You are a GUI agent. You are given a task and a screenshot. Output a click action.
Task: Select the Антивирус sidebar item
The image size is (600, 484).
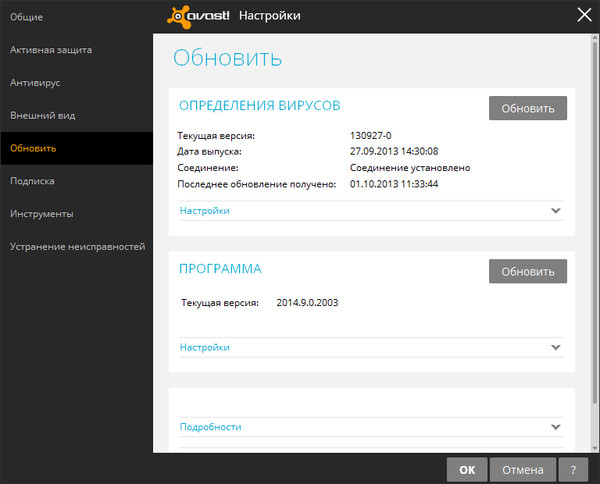(35, 82)
